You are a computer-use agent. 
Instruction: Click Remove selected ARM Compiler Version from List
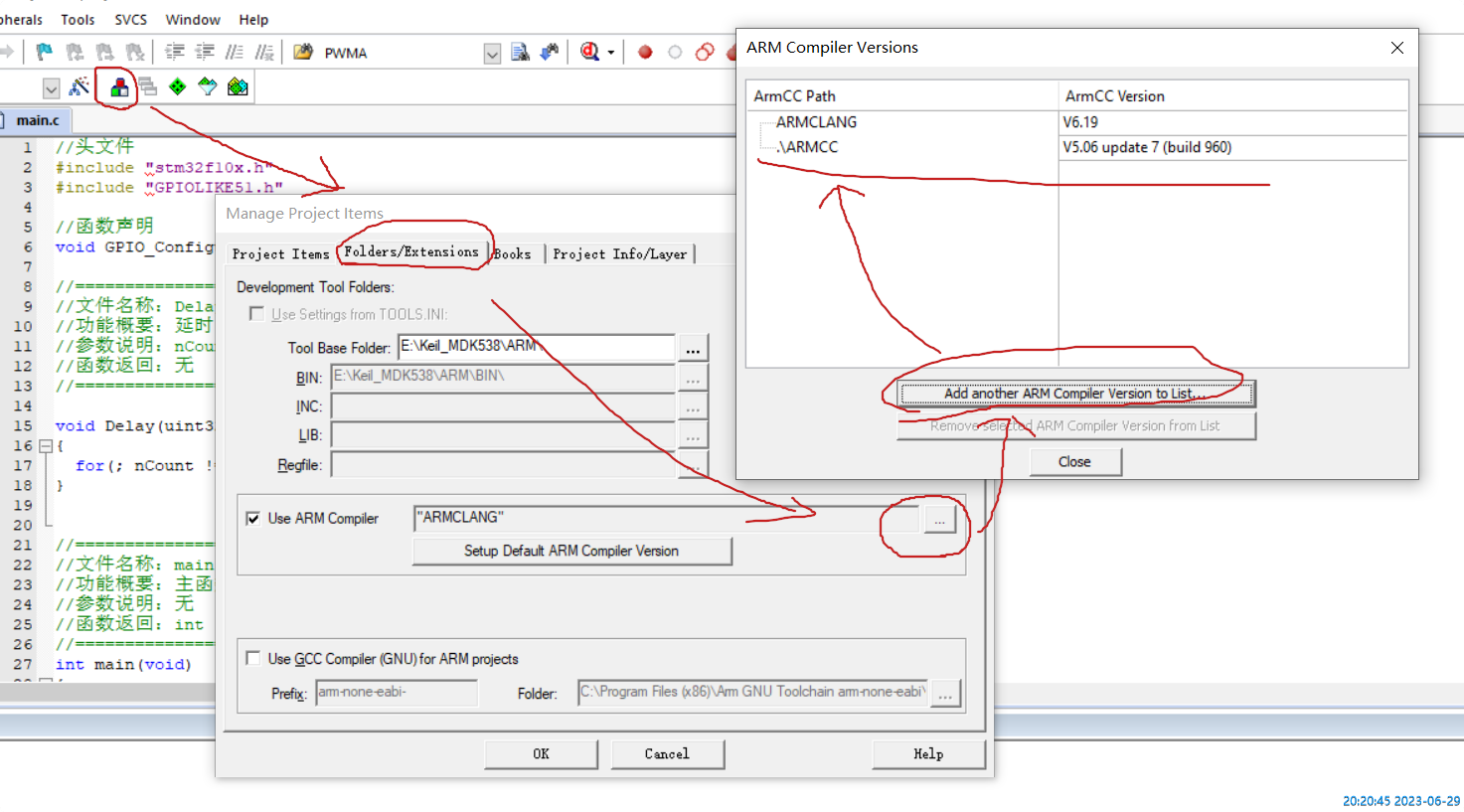[1076, 425]
